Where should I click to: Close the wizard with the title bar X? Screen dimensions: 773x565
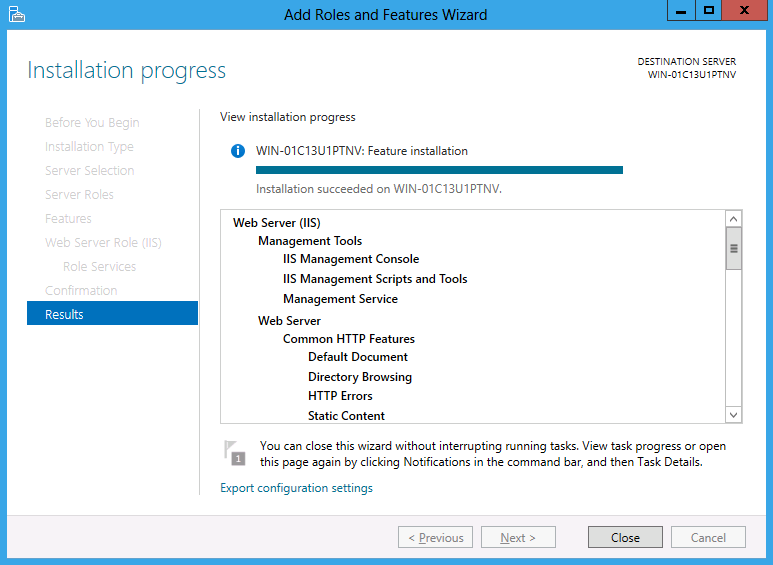[744, 10]
